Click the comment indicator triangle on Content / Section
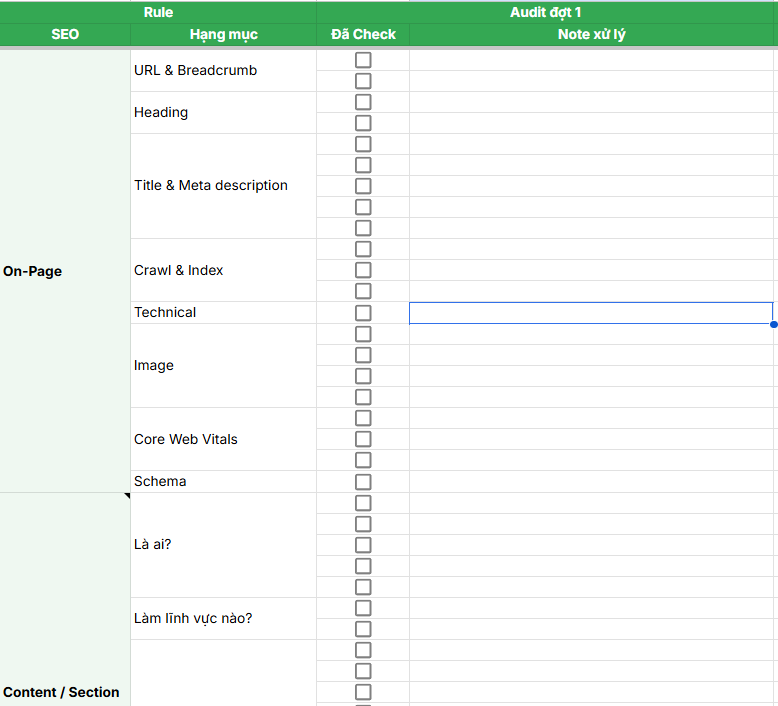Screen dimensions: 778x706 pyautogui.click(x=128, y=496)
